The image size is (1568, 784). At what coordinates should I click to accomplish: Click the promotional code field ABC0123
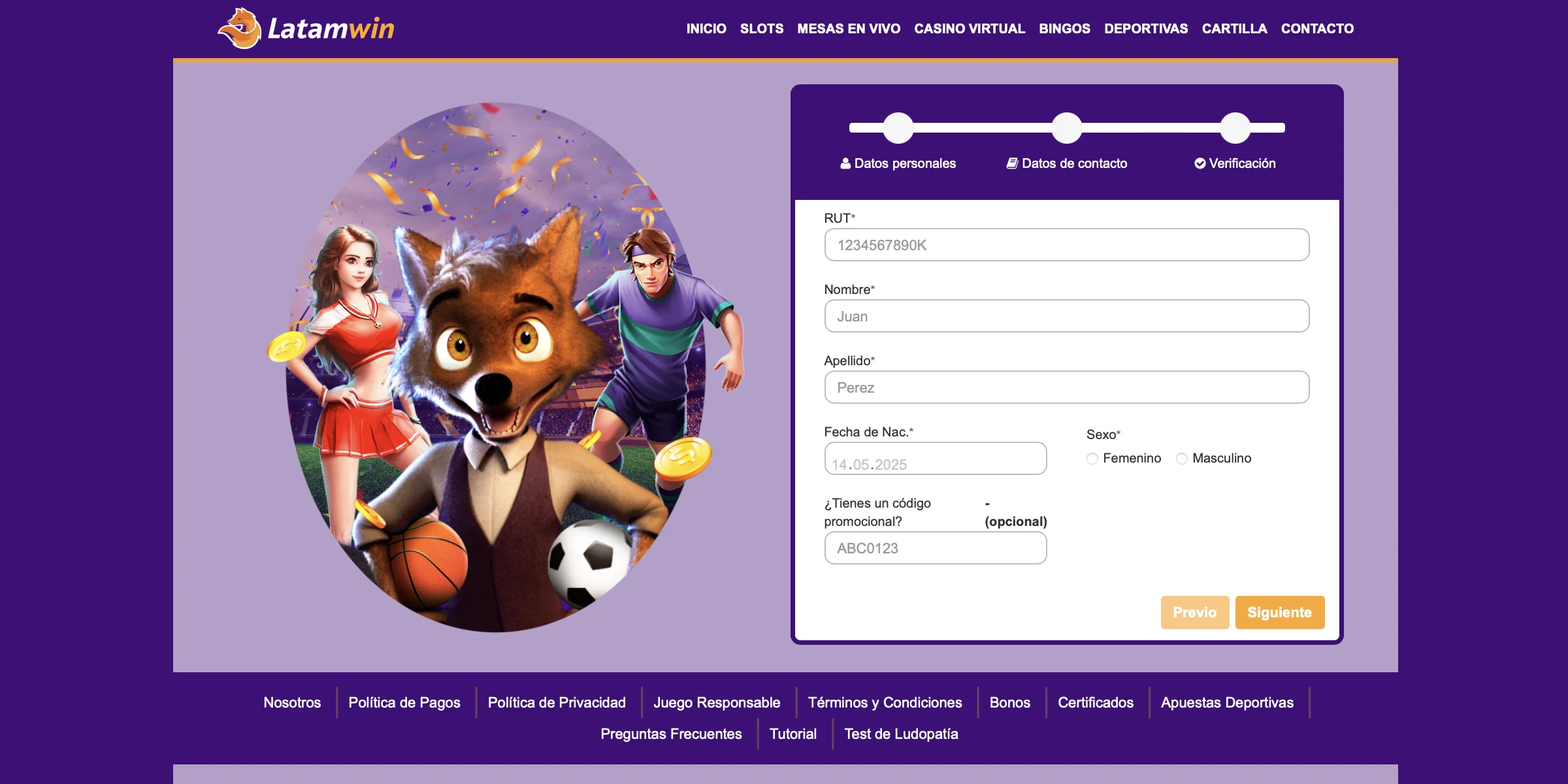pos(936,548)
